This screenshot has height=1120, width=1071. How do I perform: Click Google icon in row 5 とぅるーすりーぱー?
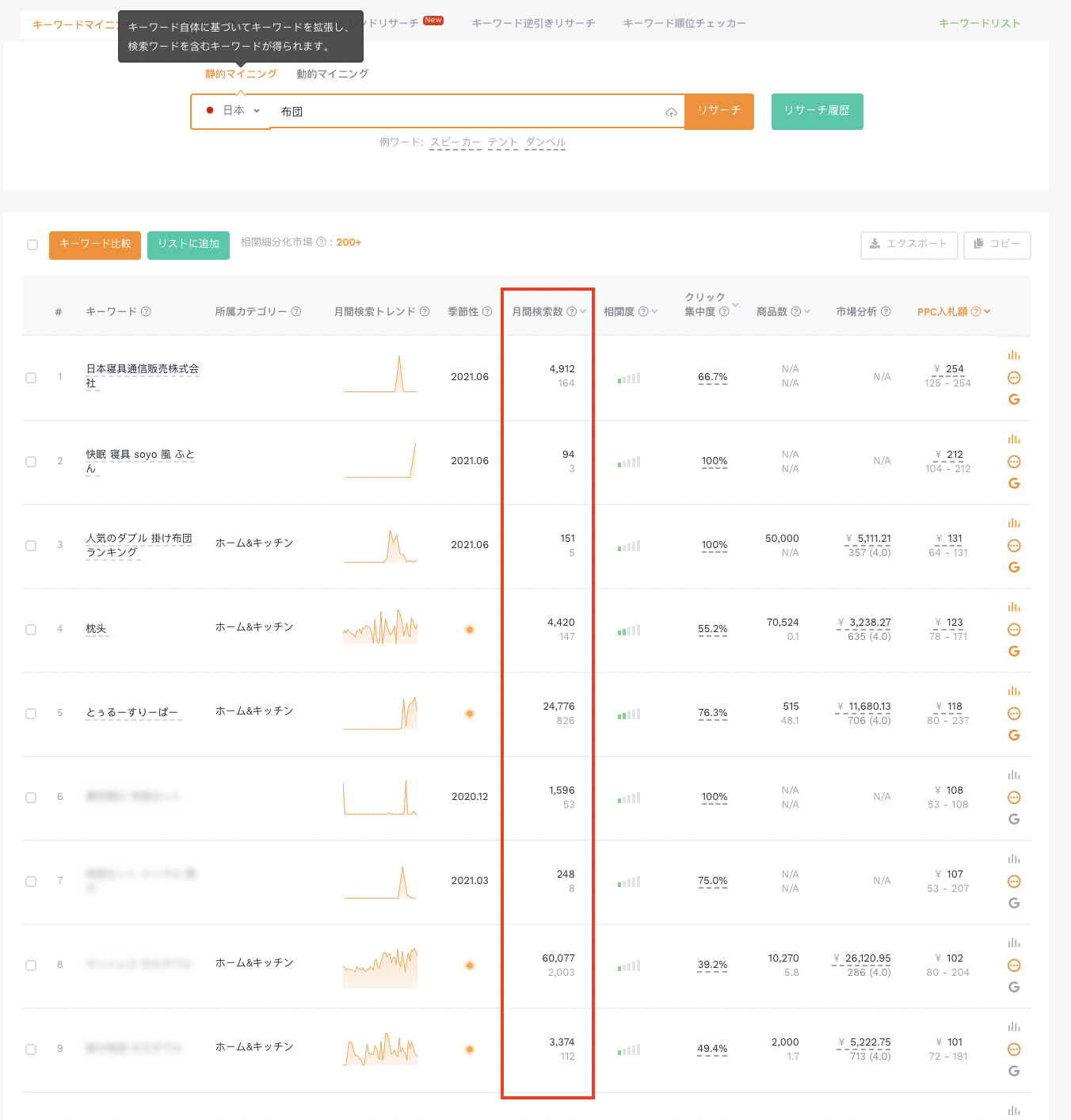coord(1014,735)
